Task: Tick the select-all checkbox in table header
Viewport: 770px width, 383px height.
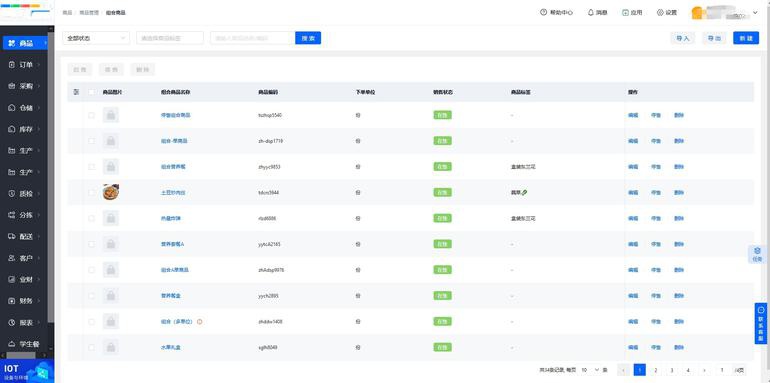Action: pos(92,92)
